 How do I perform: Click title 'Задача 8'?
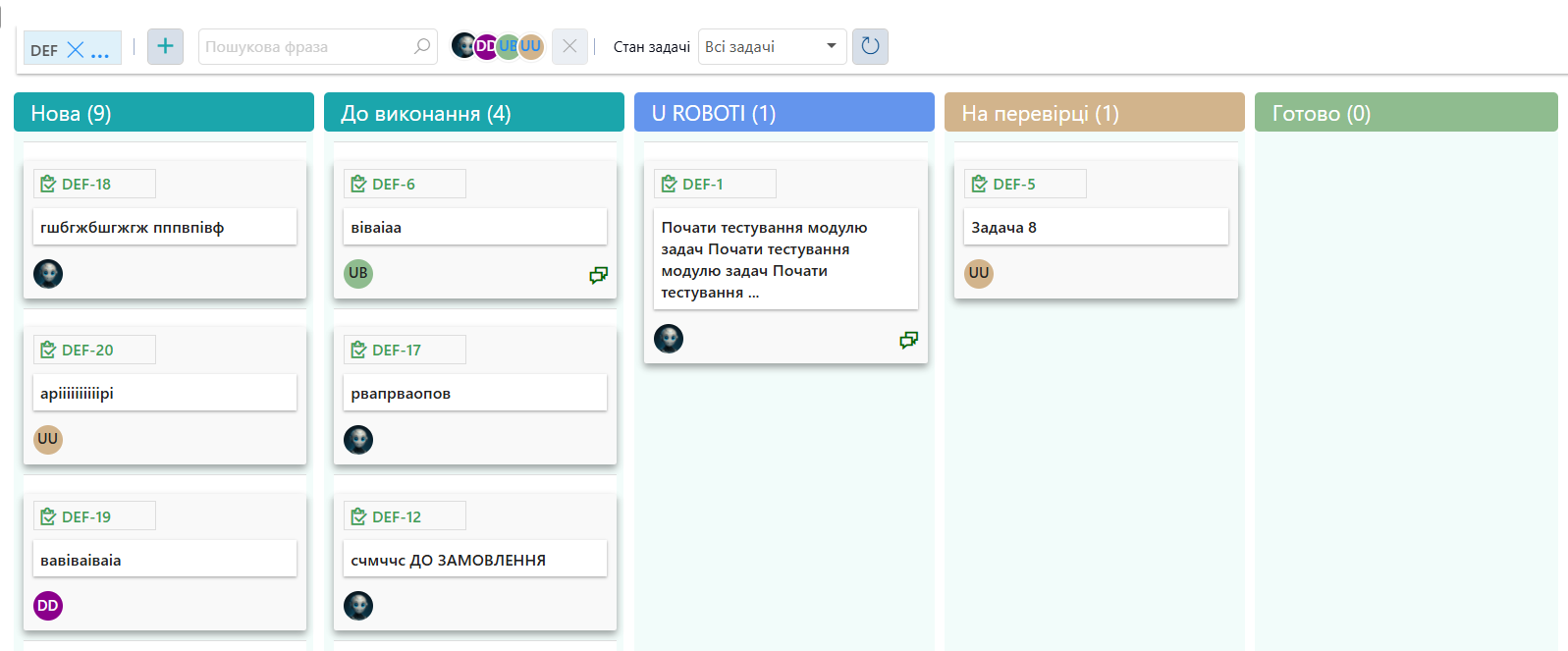[1003, 228]
